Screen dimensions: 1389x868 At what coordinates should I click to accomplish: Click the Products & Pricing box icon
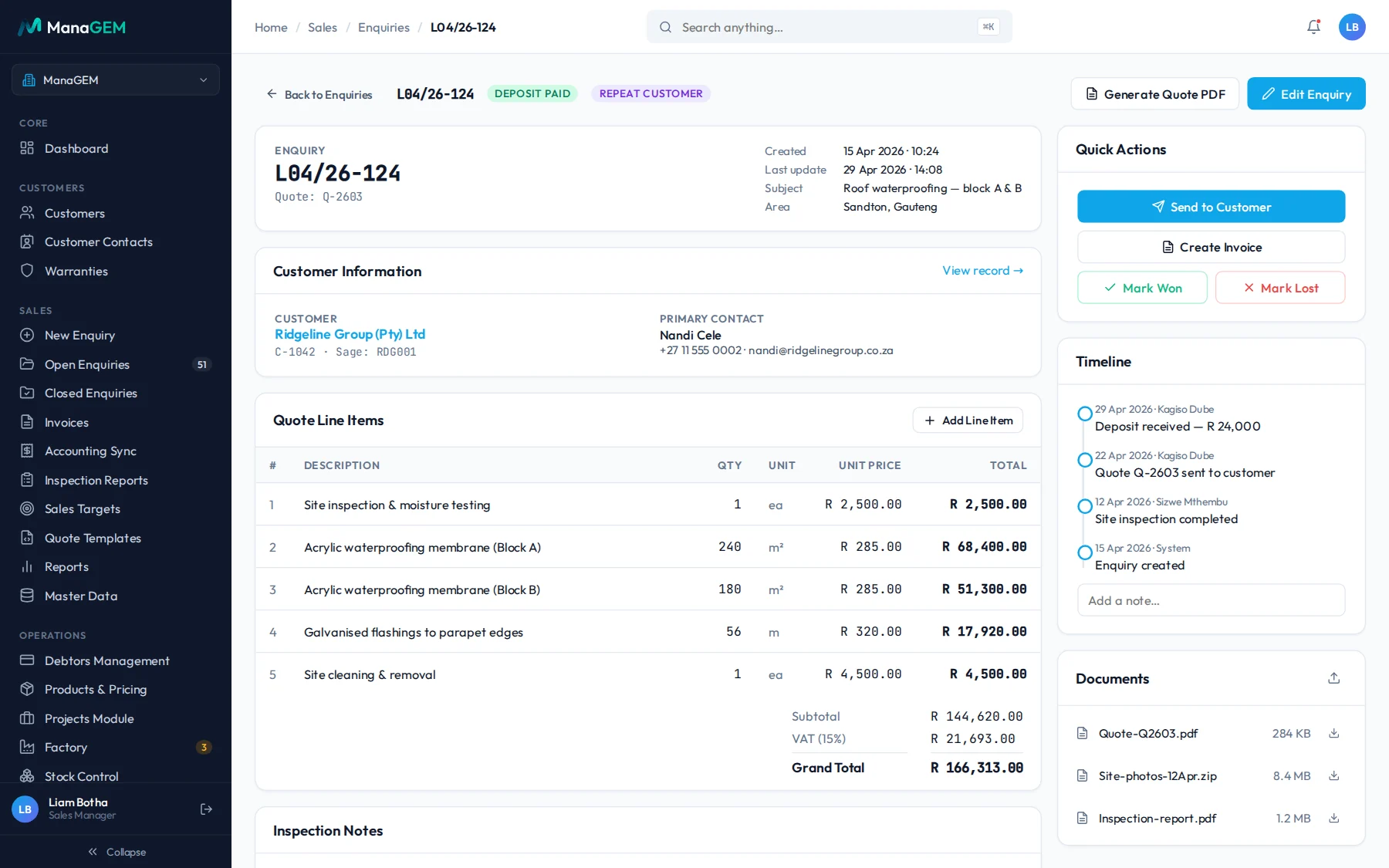point(27,689)
